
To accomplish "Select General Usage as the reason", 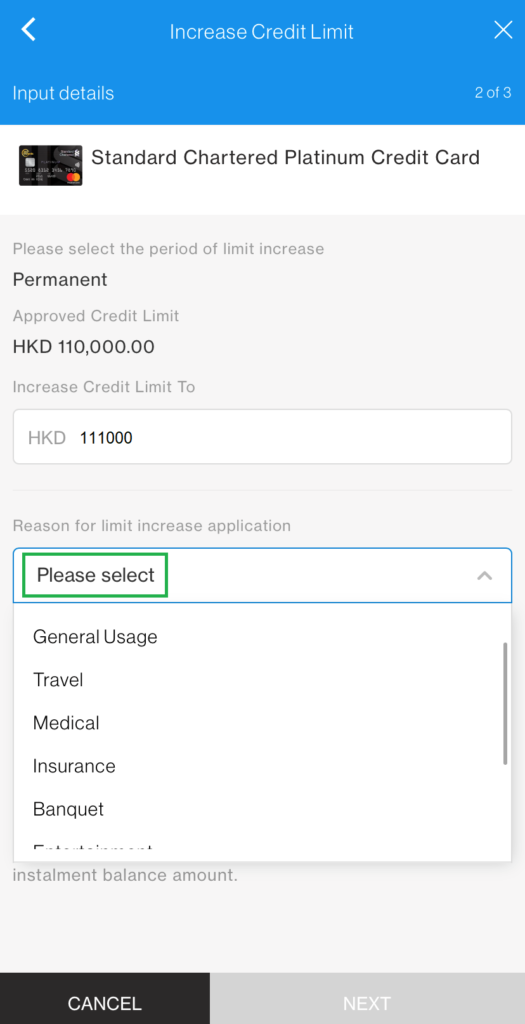I will [95, 637].
